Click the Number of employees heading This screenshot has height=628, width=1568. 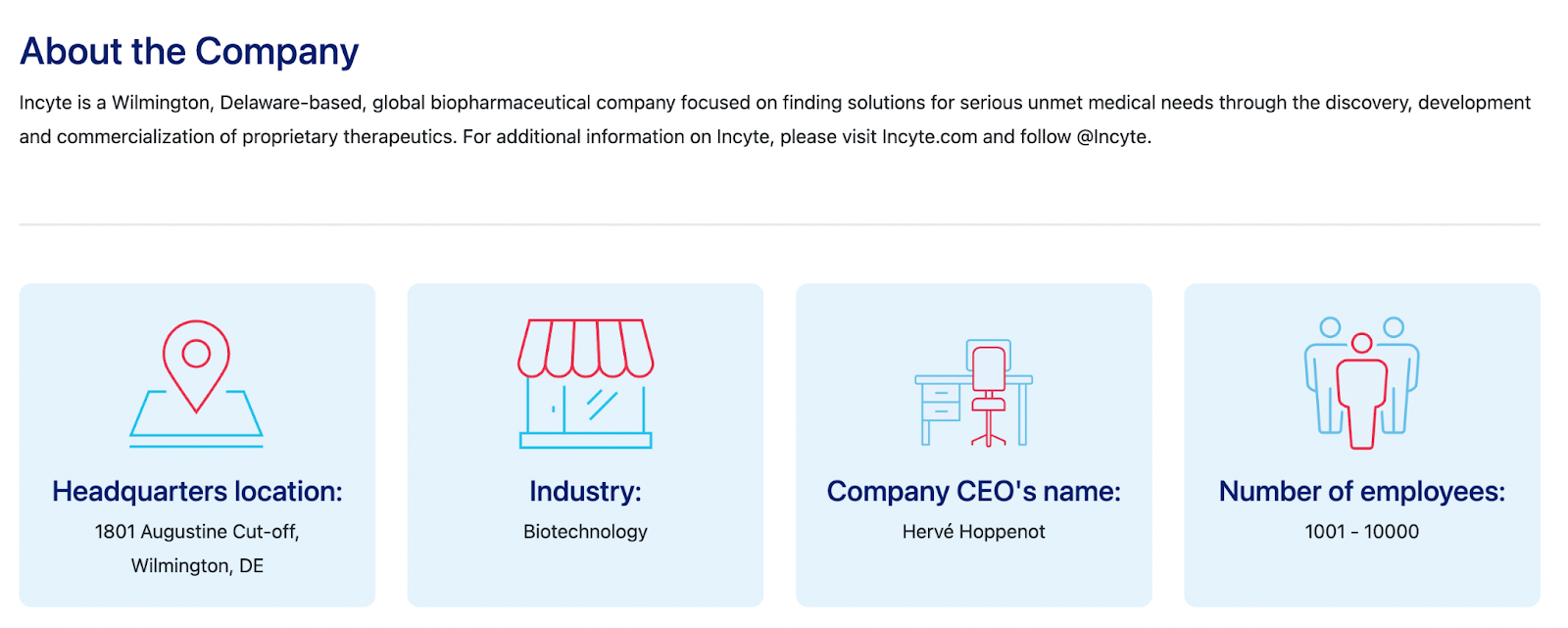[1361, 491]
